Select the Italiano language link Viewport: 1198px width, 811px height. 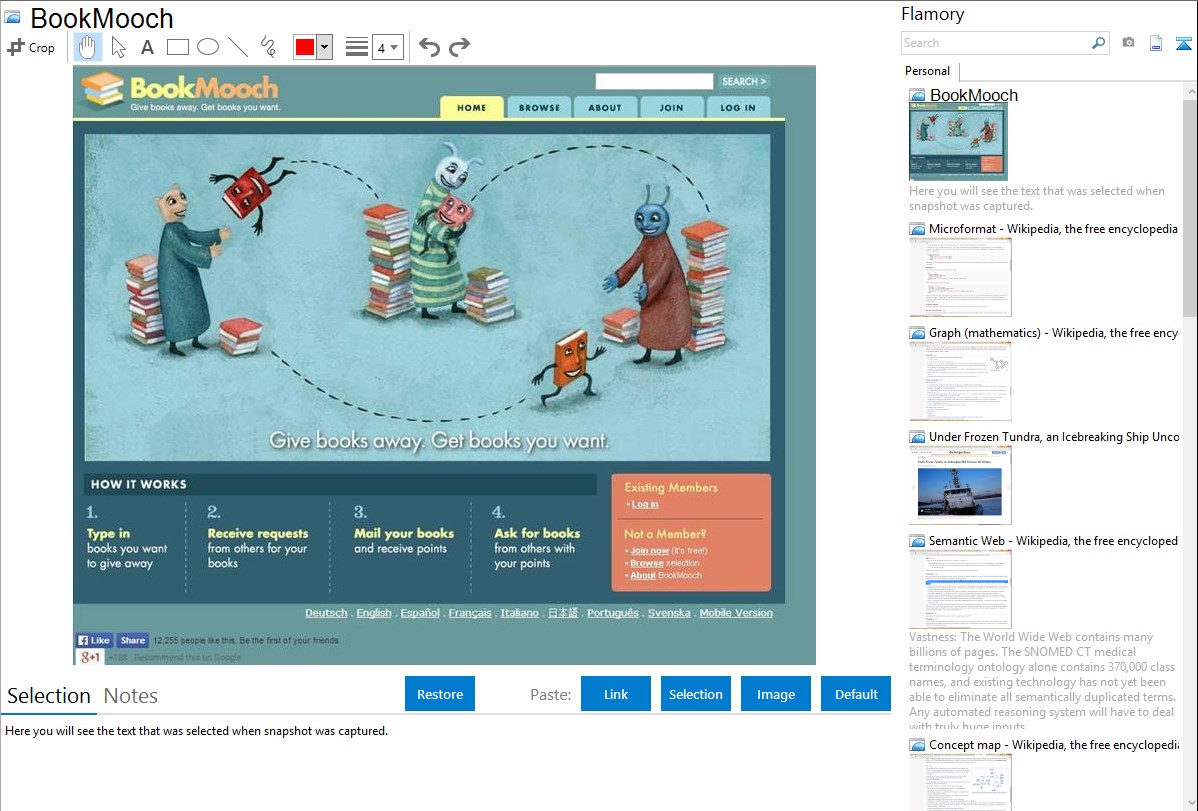click(520, 613)
